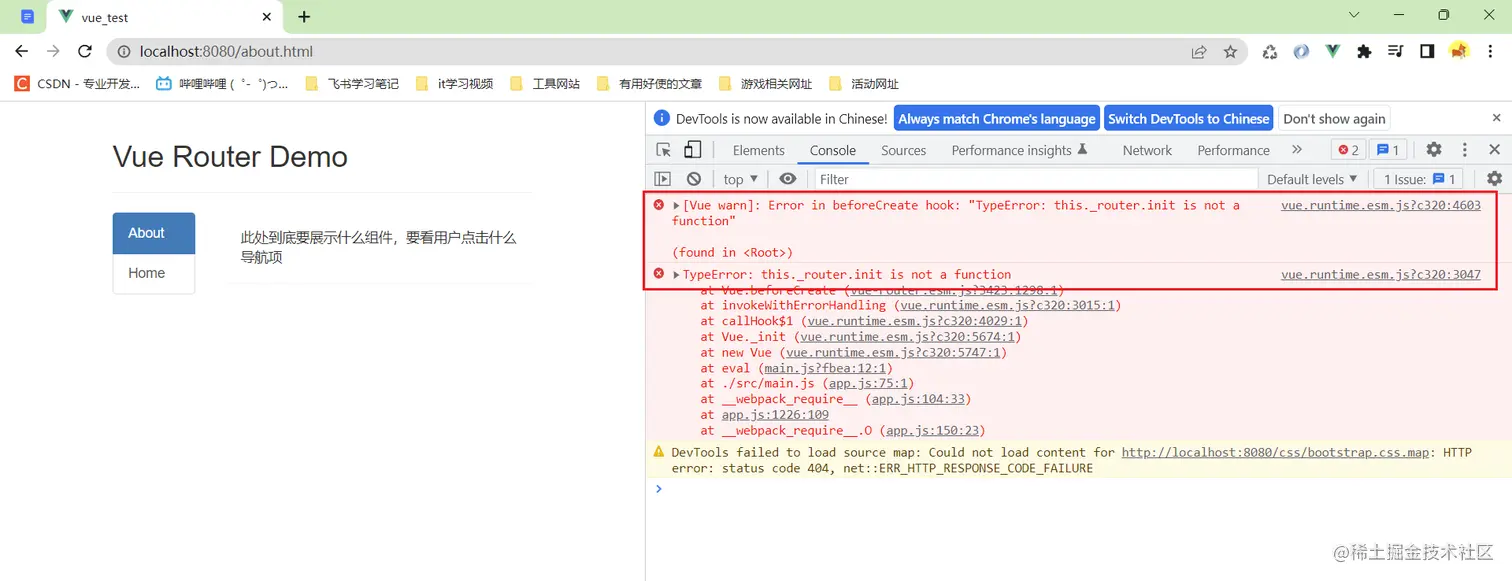The width and height of the screenshot is (1512, 581).
Task: Select the Home navigation item
Action: pyautogui.click(x=154, y=273)
